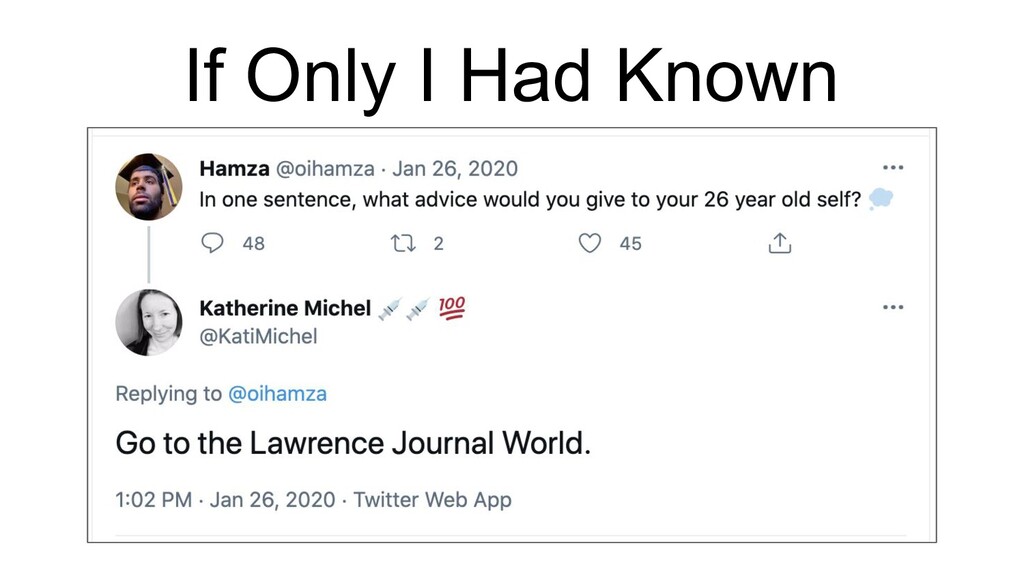
Task: View Hamza's profile picture
Action: pos(149,187)
